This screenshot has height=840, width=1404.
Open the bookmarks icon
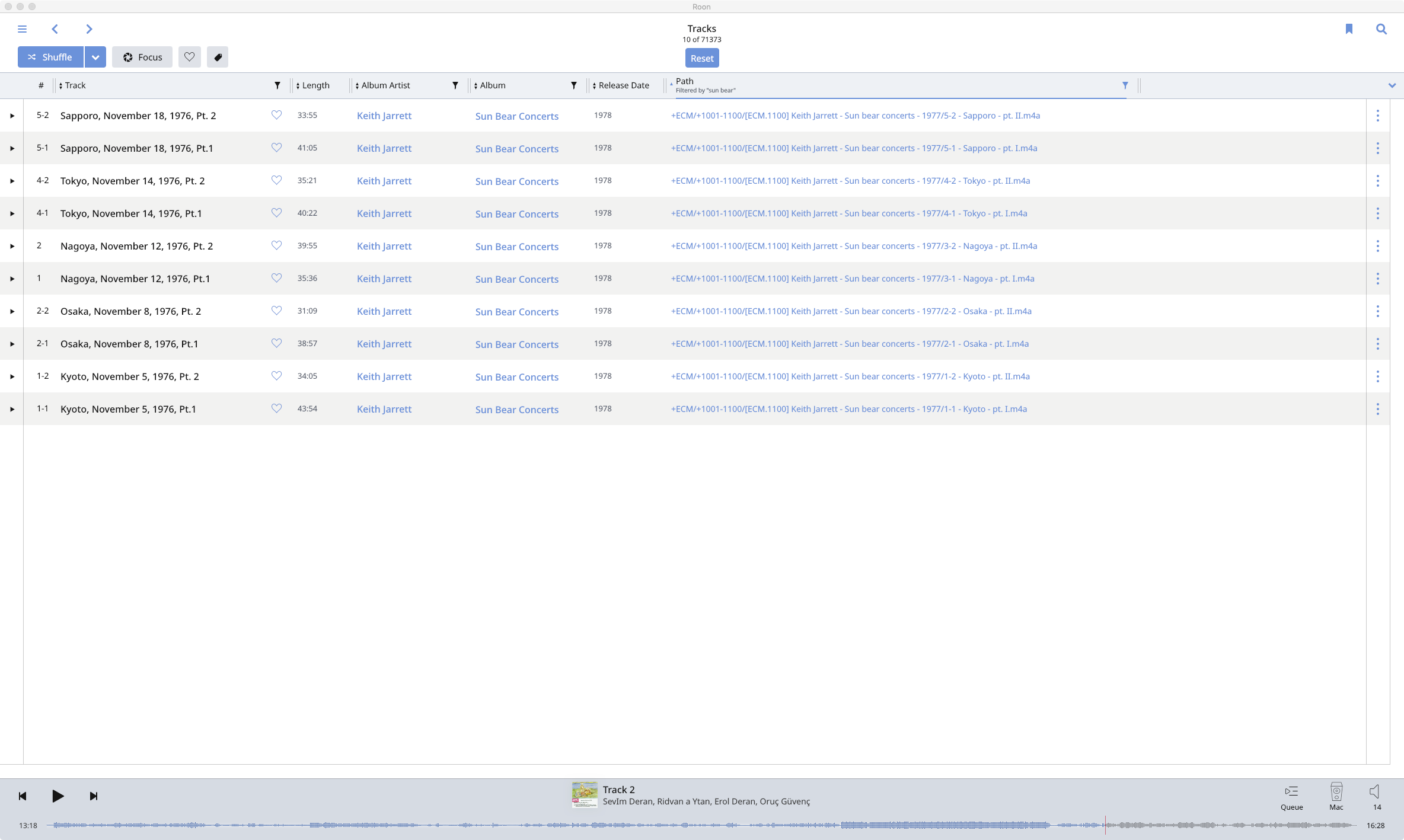[x=1349, y=29]
